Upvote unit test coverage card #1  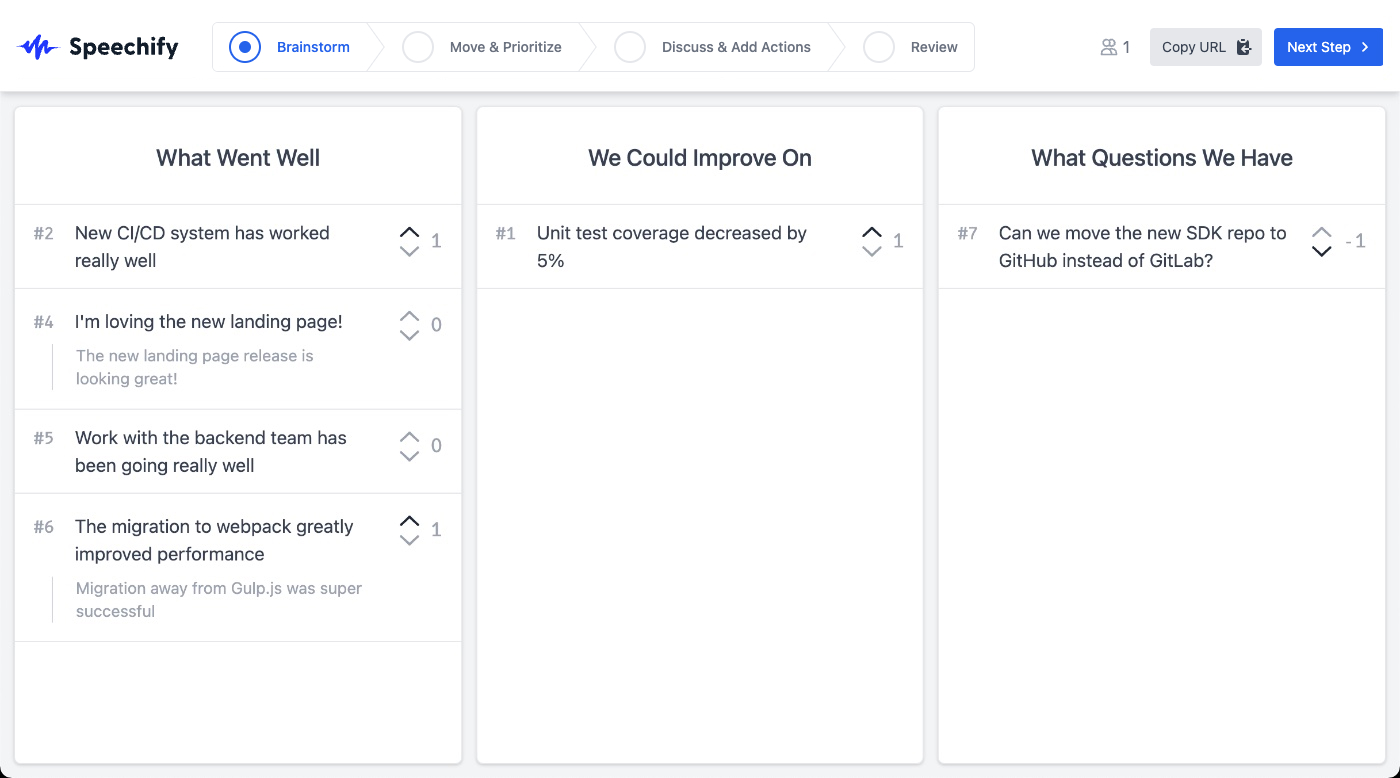871,232
